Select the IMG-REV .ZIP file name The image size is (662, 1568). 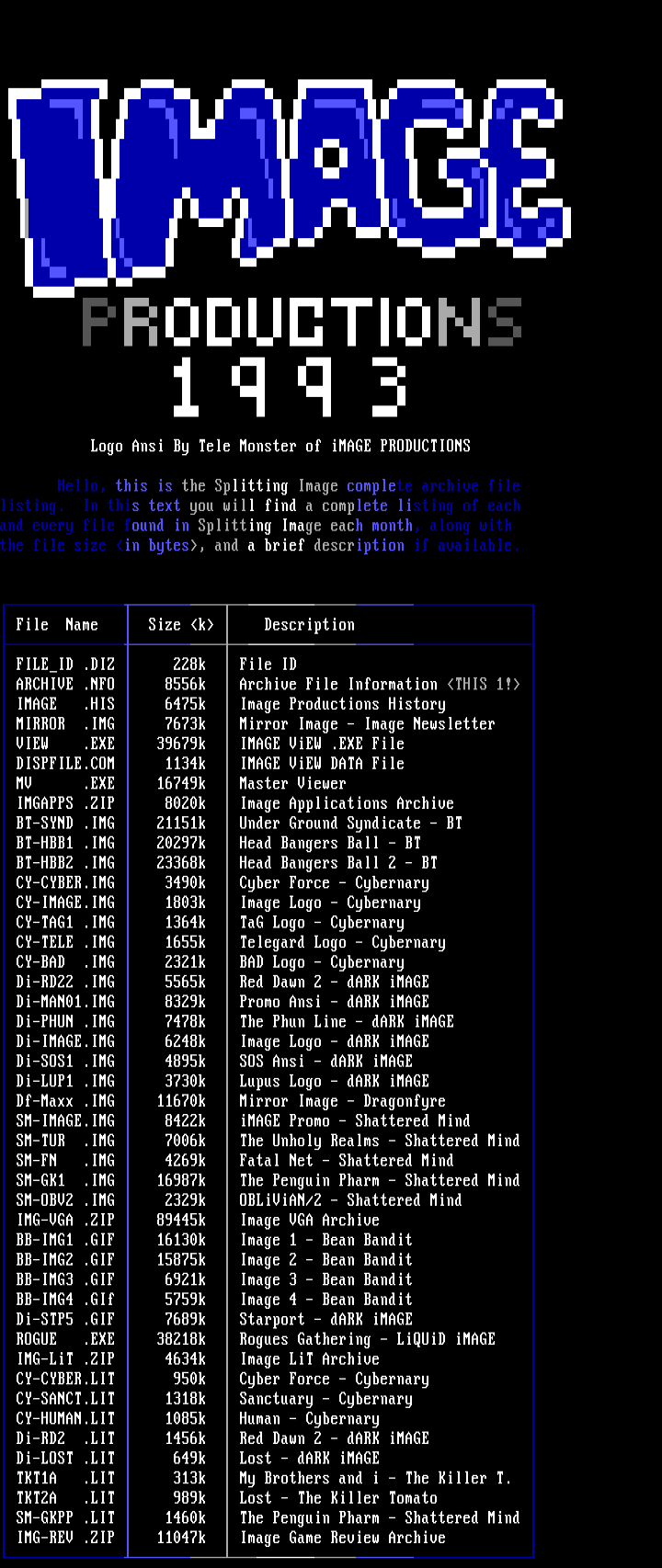point(65,1539)
